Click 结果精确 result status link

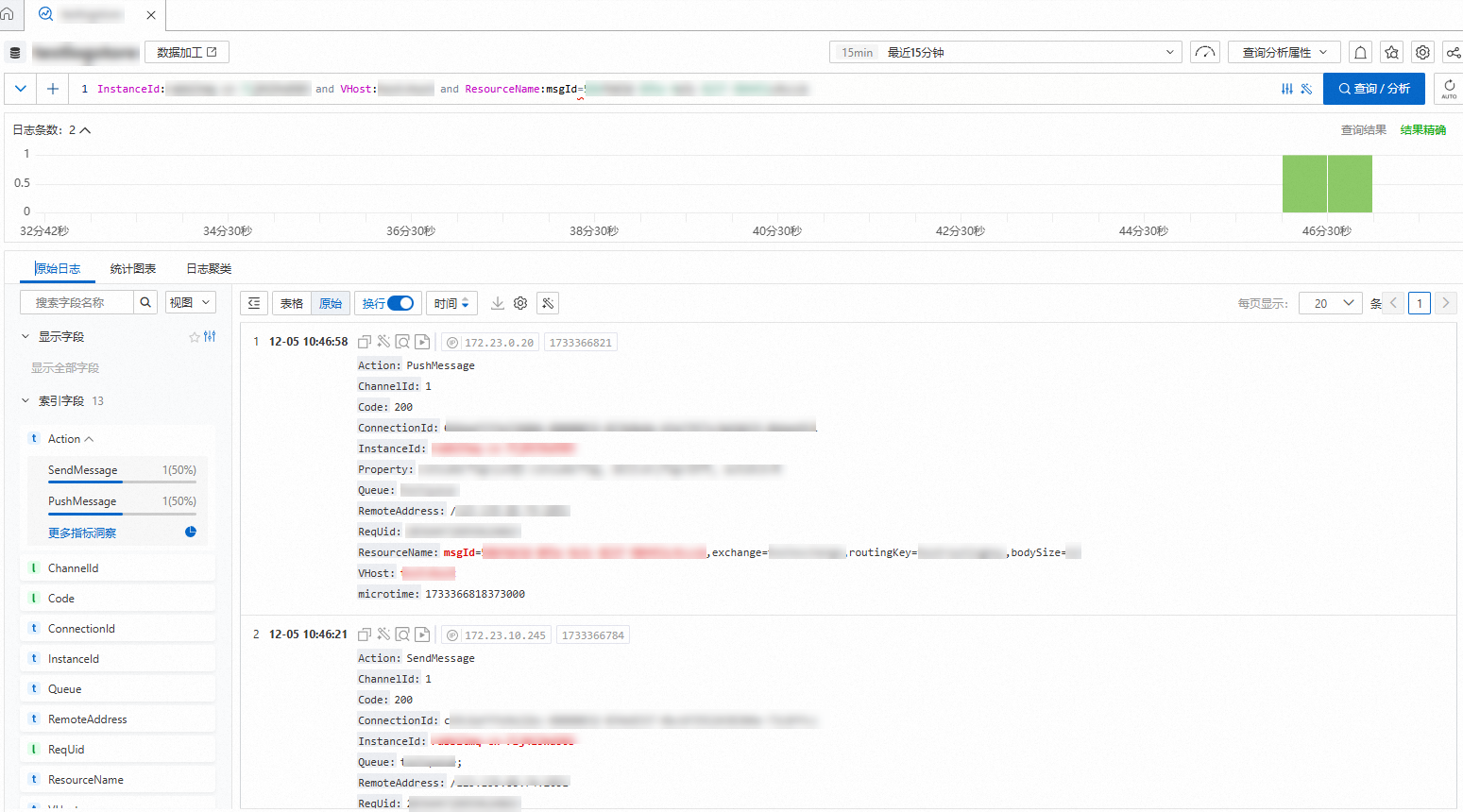tap(1423, 130)
